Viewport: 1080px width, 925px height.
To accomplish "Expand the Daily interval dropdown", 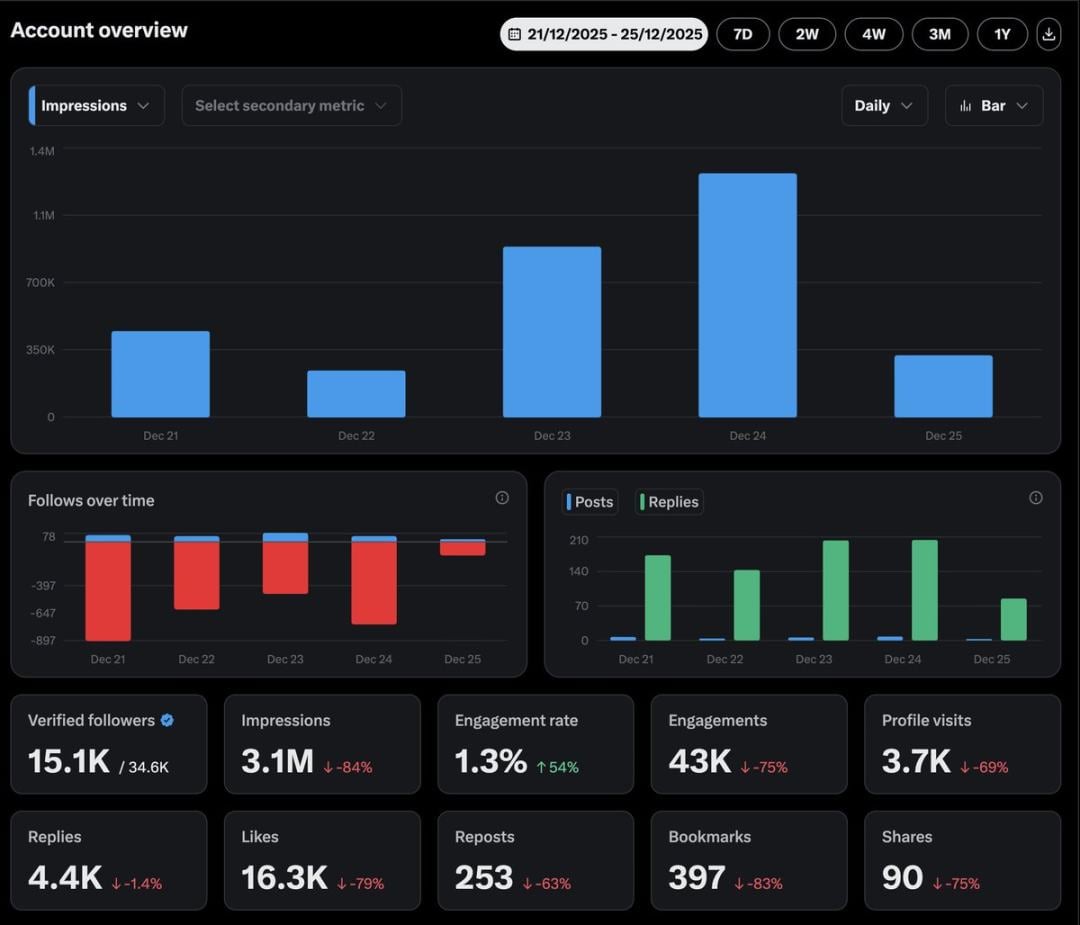I will [884, 106].
